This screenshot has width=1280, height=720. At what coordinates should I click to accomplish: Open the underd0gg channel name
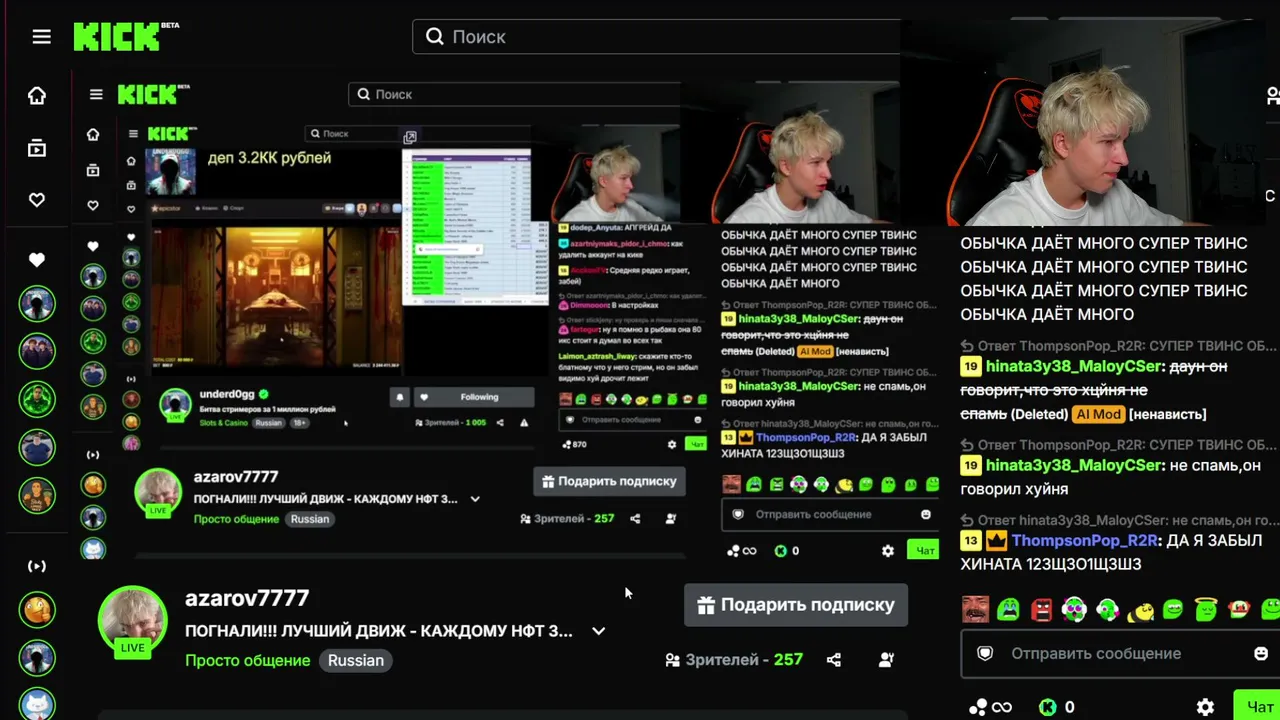228,395
